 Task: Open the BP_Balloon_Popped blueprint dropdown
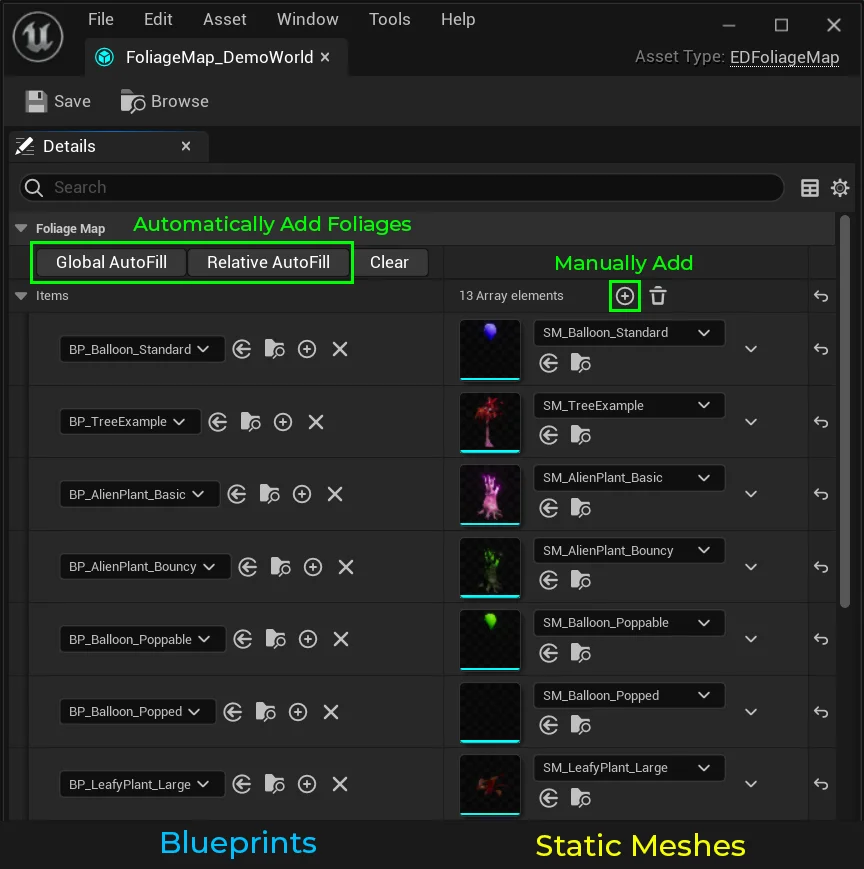[x=138, y=712]
